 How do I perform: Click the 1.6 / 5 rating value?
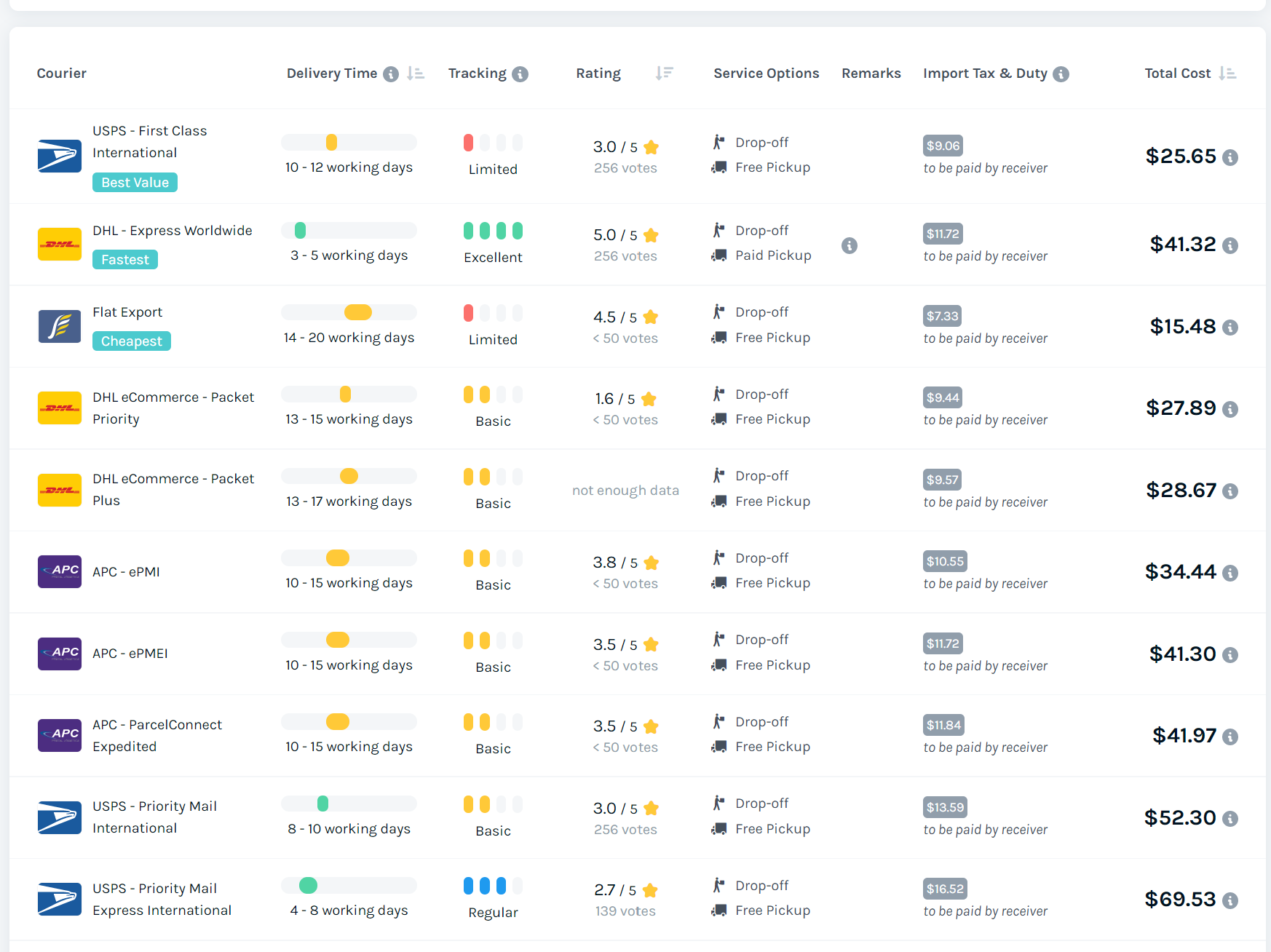[615, 399]
